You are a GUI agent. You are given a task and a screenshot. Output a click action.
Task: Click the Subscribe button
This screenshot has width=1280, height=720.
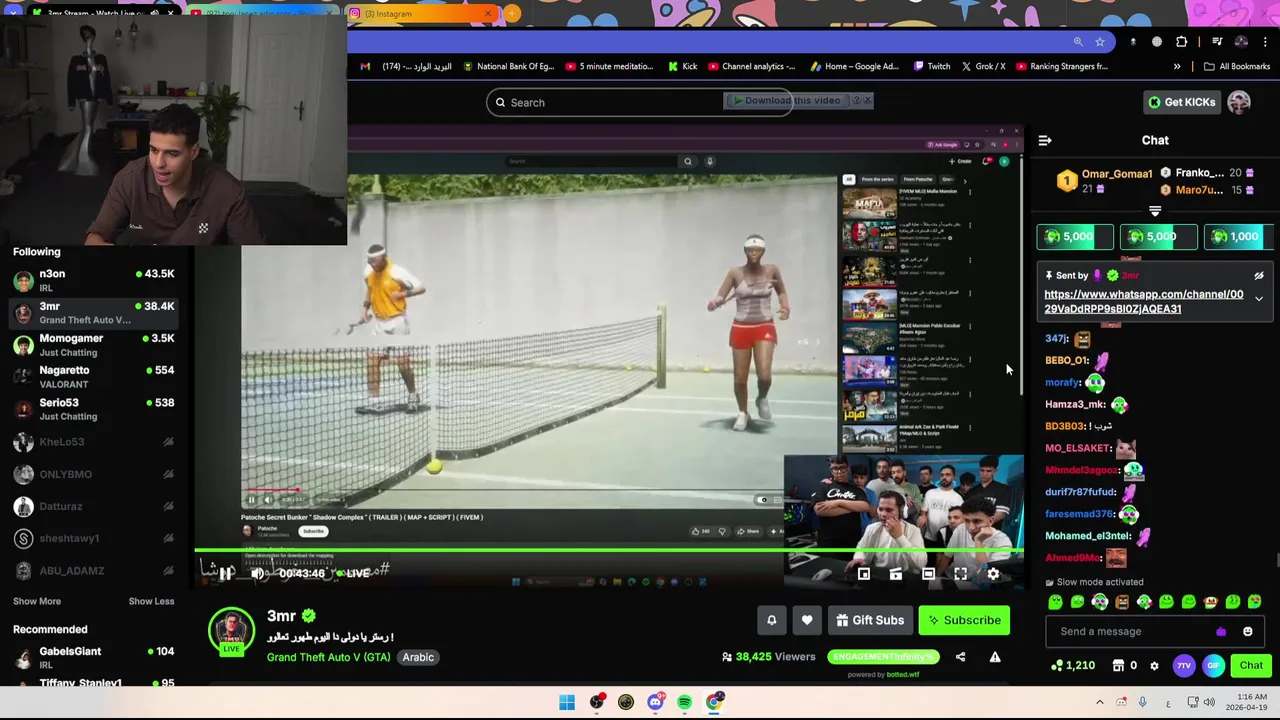(965, 620)
